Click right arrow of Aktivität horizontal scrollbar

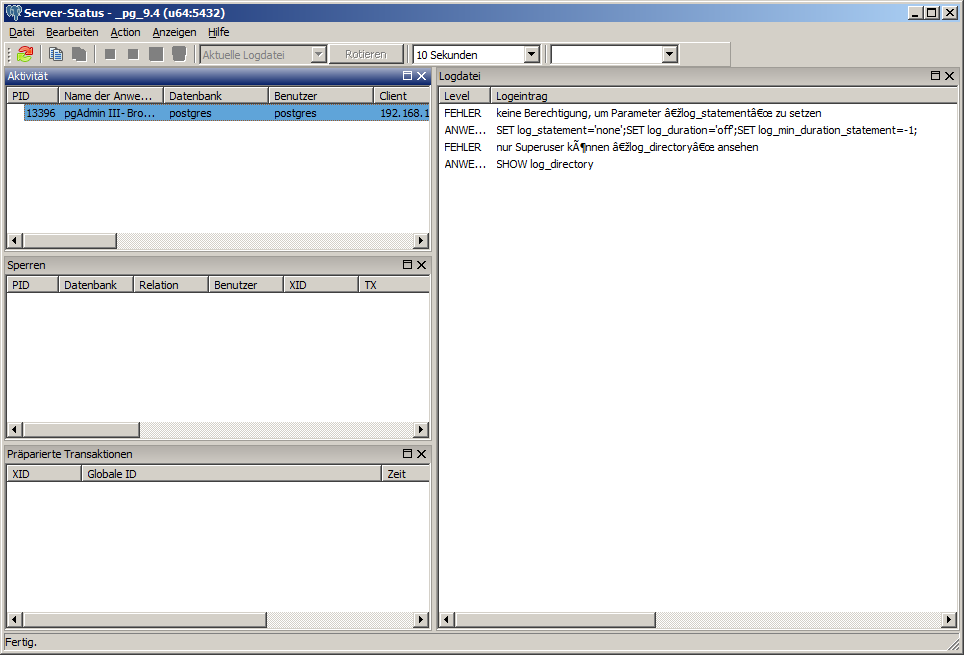tap(421, 241)
